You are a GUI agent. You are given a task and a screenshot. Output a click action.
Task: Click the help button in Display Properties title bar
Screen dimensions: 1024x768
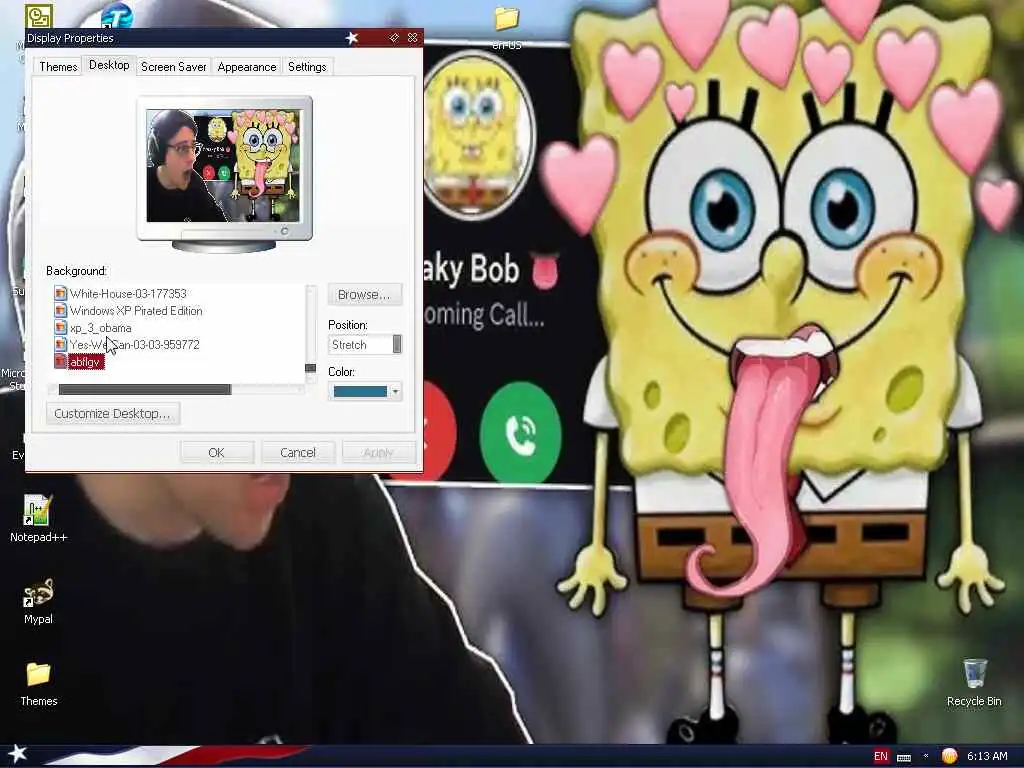click(394, 38)
